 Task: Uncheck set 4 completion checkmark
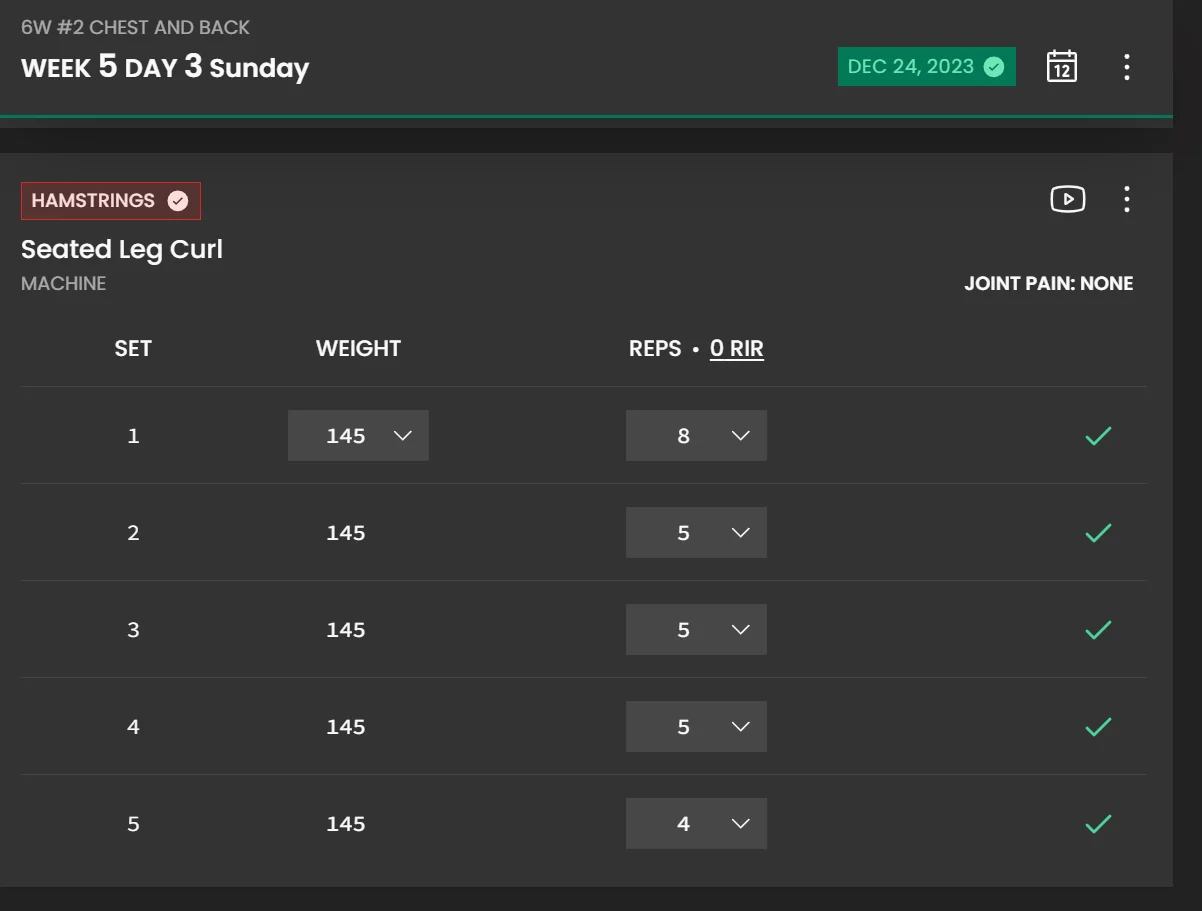[x=1098, y=727]
